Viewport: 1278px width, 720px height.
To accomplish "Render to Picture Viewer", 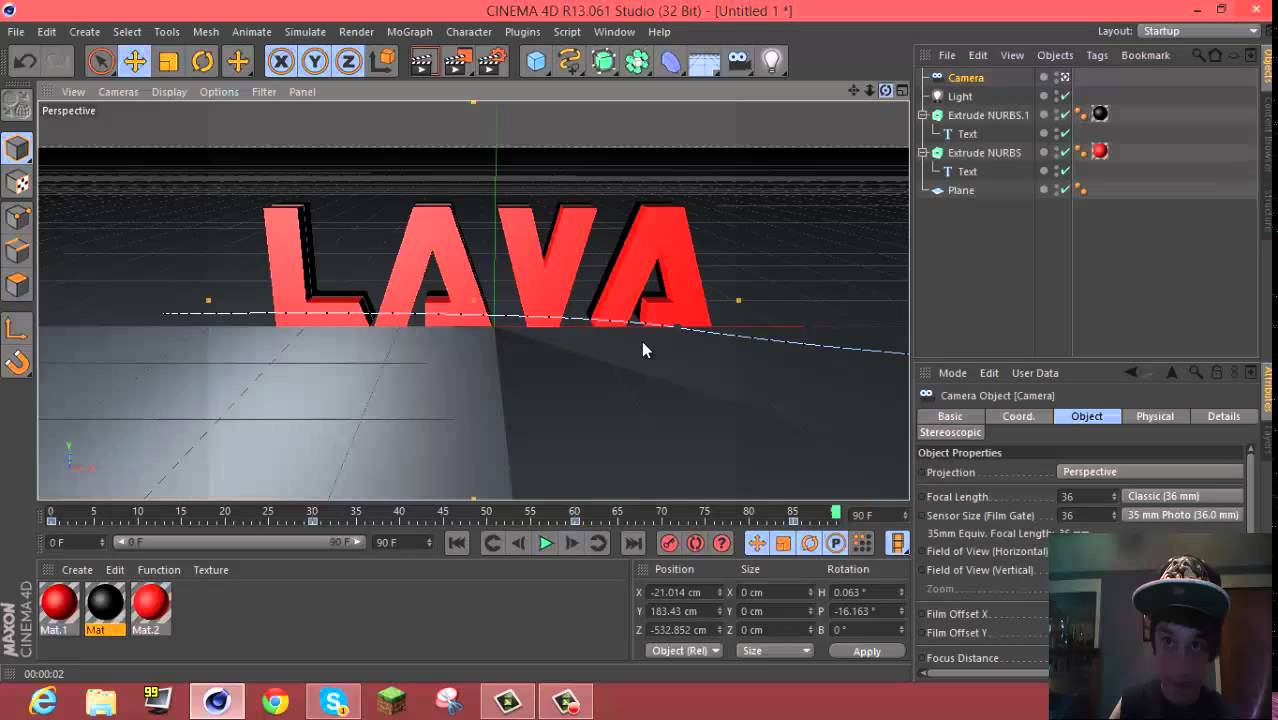I will [x=457, y=62].
